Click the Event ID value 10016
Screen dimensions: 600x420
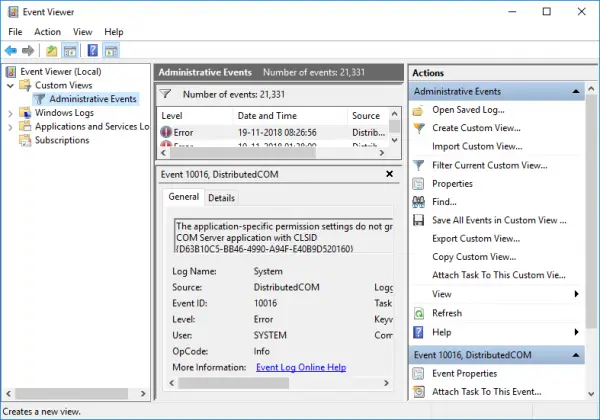click(x=265, y=303)
